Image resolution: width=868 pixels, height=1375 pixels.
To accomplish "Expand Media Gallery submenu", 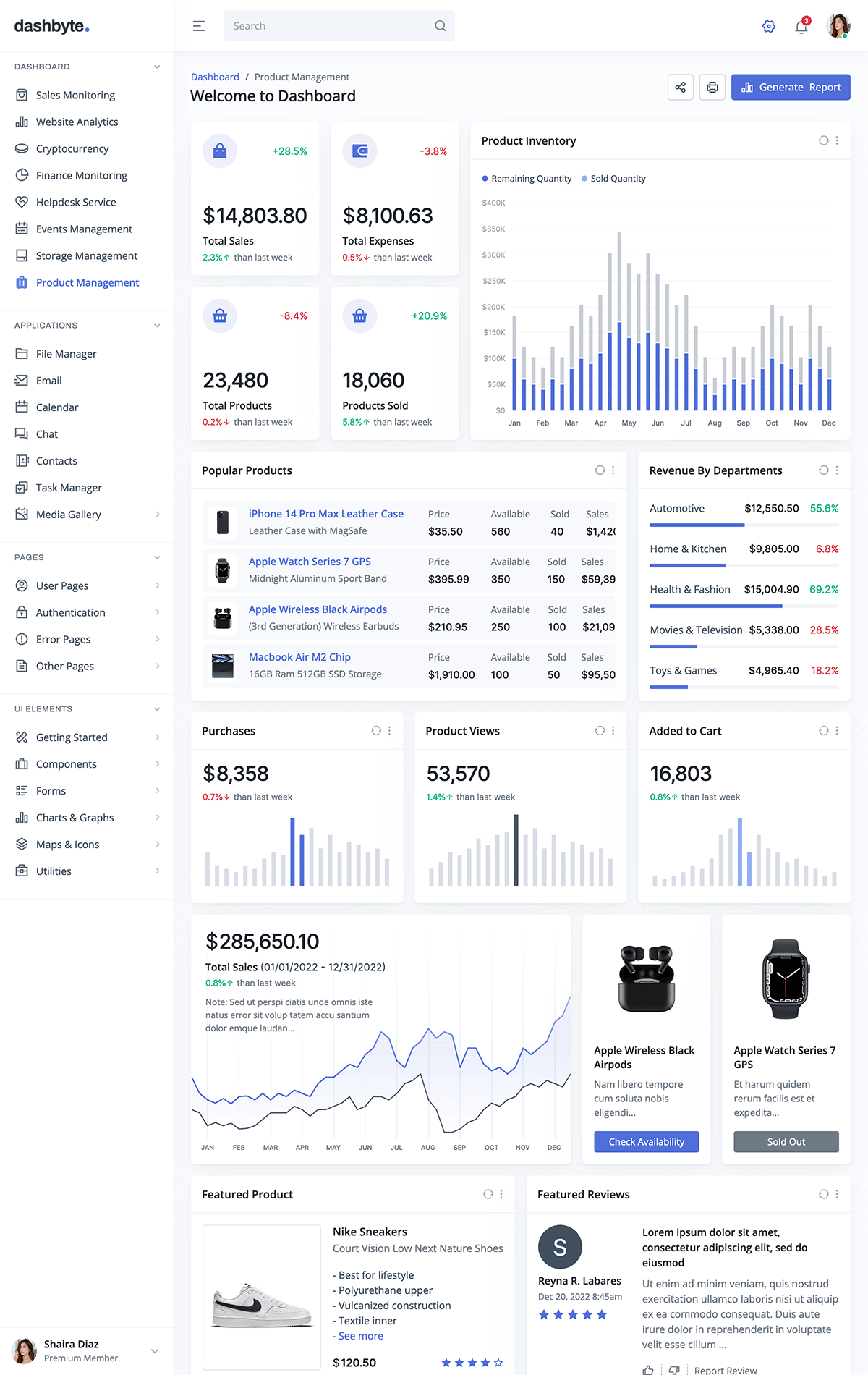I will (x=157, y=515).
